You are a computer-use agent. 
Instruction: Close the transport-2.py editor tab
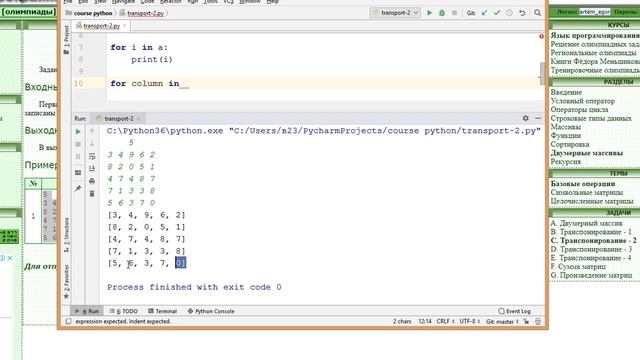pos(124,26)
